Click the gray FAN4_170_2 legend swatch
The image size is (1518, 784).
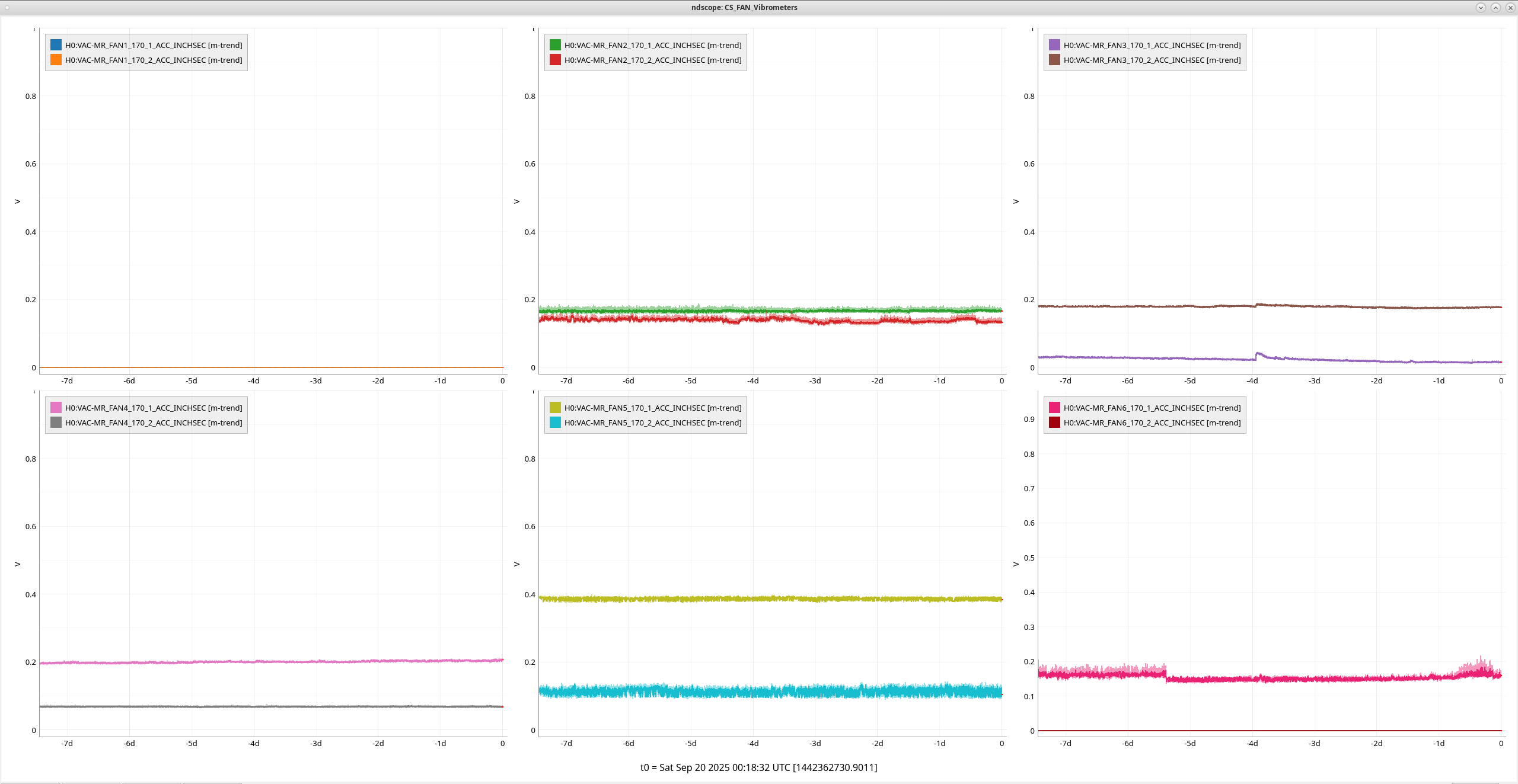pos(56,423)
